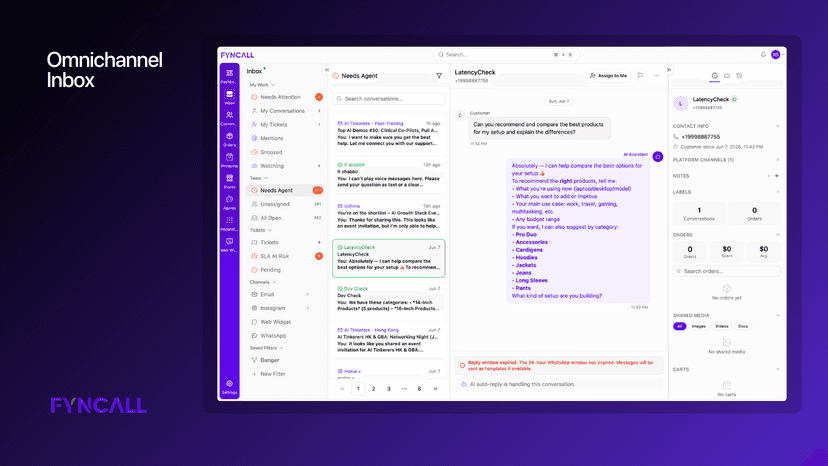
Task: Apply the Danger saved filter
Action: [286, 360]
